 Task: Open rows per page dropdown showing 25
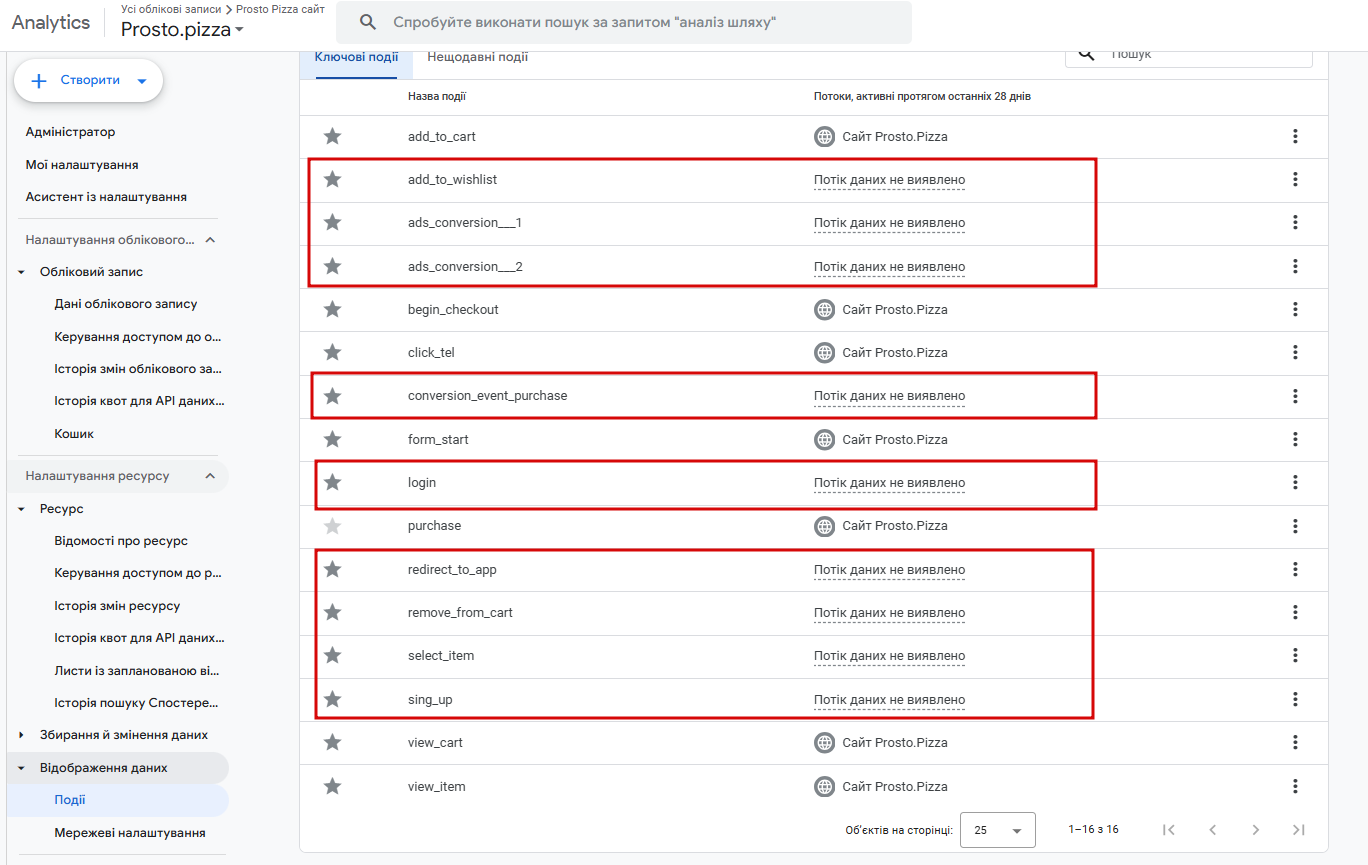(x=997, y=830)
